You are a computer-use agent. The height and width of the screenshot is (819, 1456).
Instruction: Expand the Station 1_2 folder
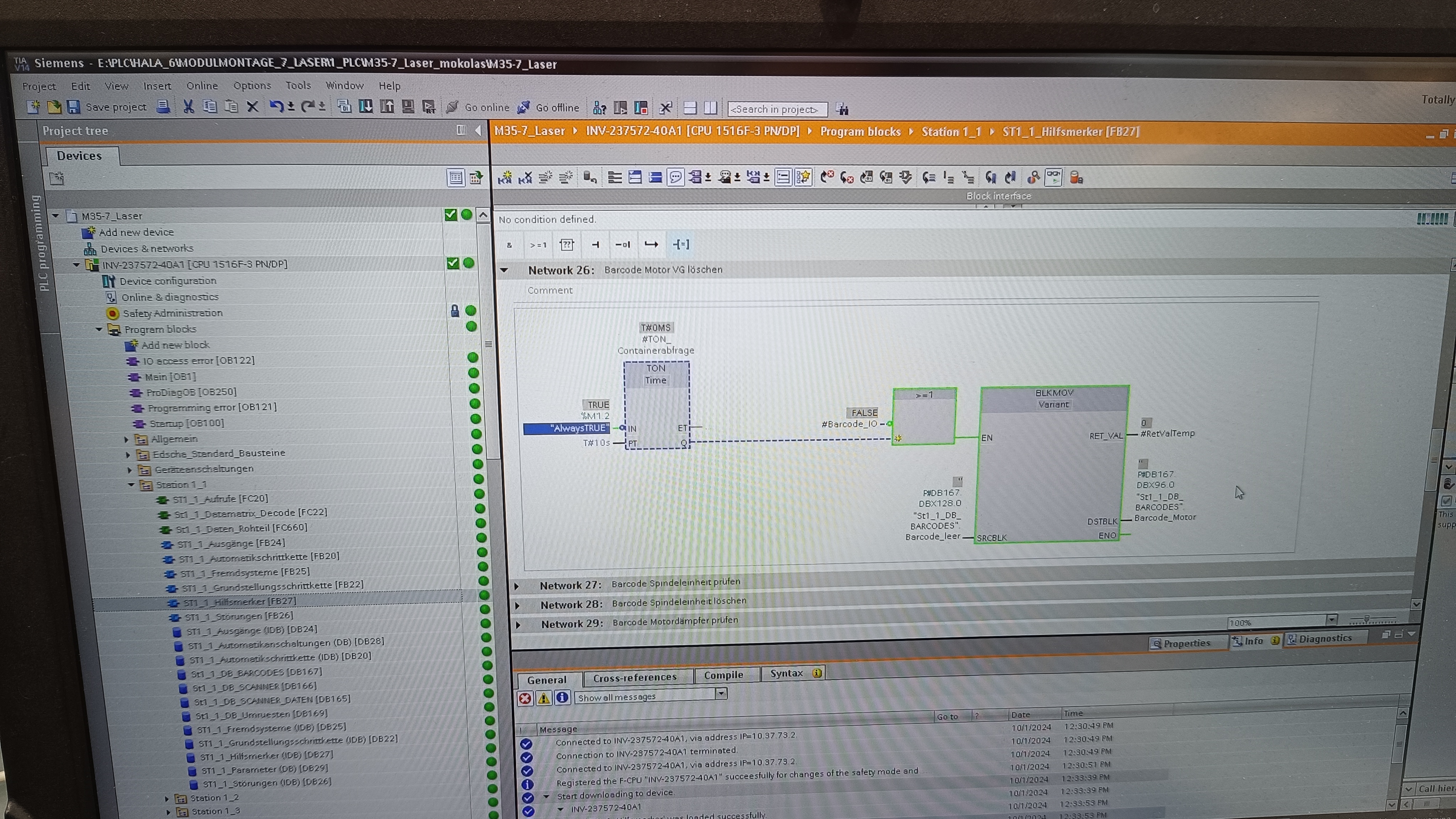(x=167, y=798)
